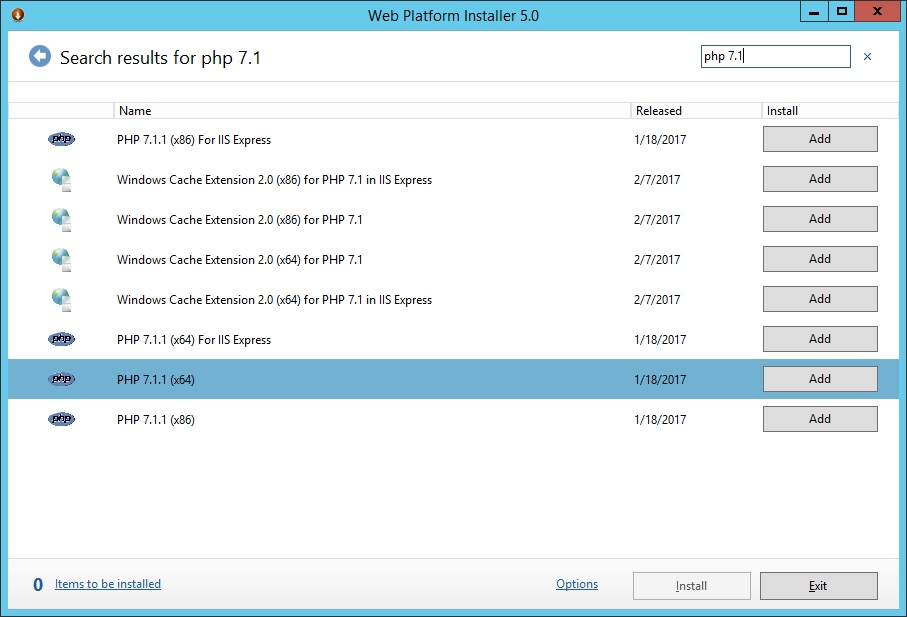
Task: Select Windows Cache Extension 2.0 (x64) for PHP 7.1 in IIS Express
Action: click(x=274, y=300)
